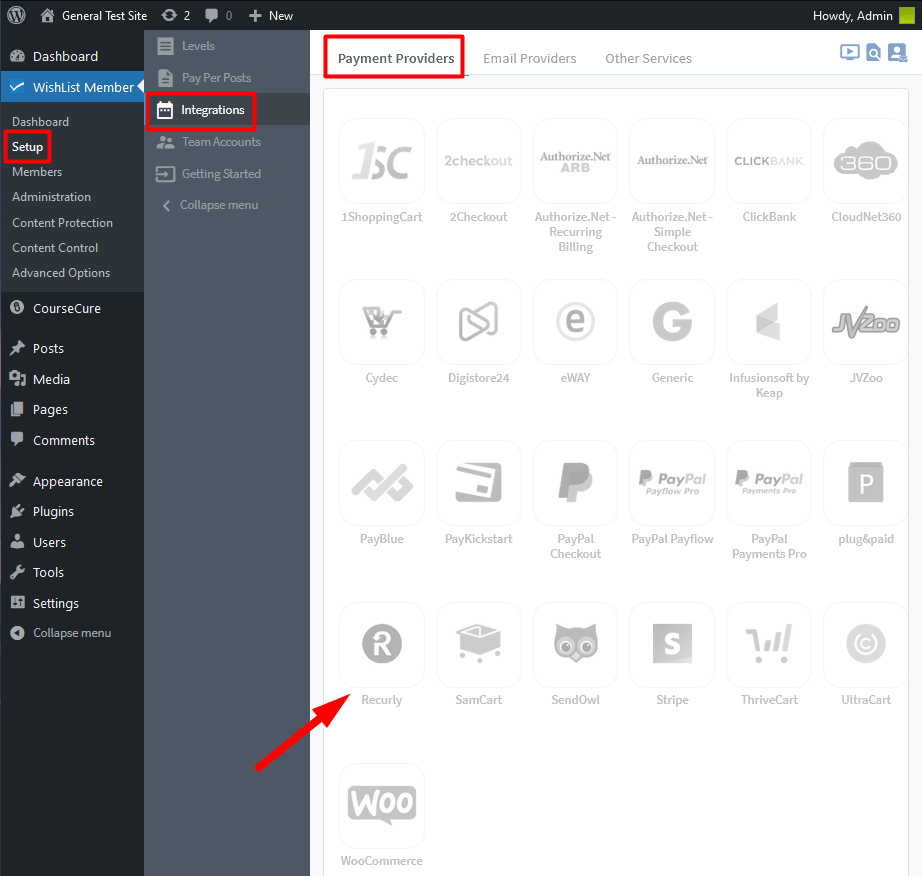Open Authorize.Net Simple Checkout integration
The height and width of the screenshot is (876, 922).
pyautogui.click(x=672, y=161)
